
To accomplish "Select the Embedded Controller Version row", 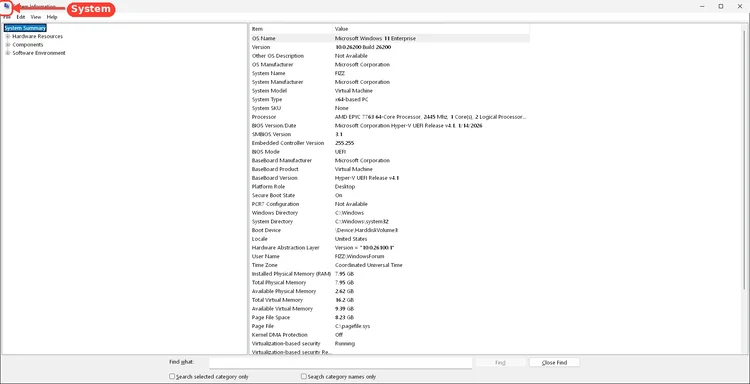I will coord(390,143).
